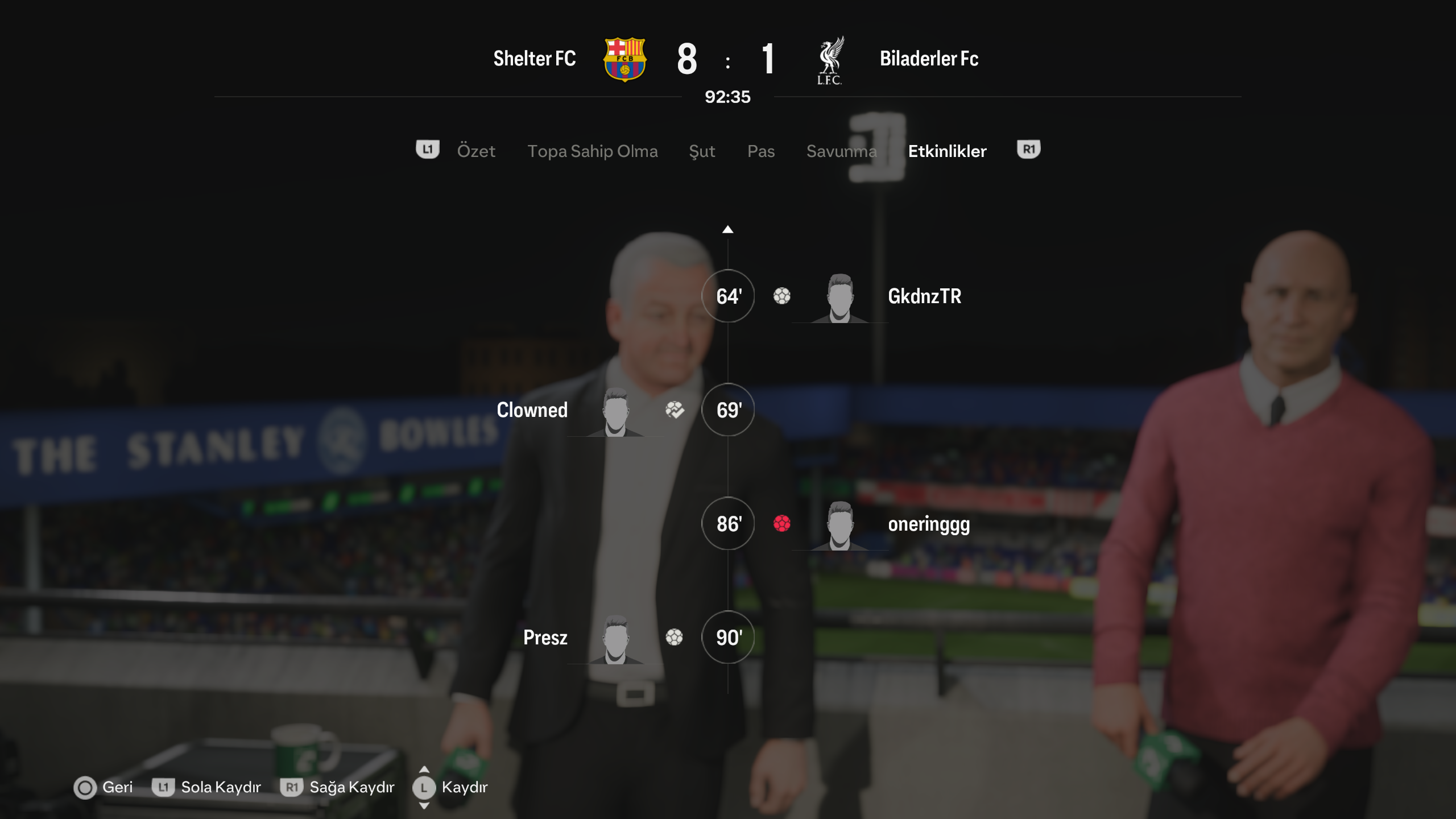Viewport: 1456px width, 819px height.
Task: Click the Sola Kaydır button
Action: (x=207, y=787)
